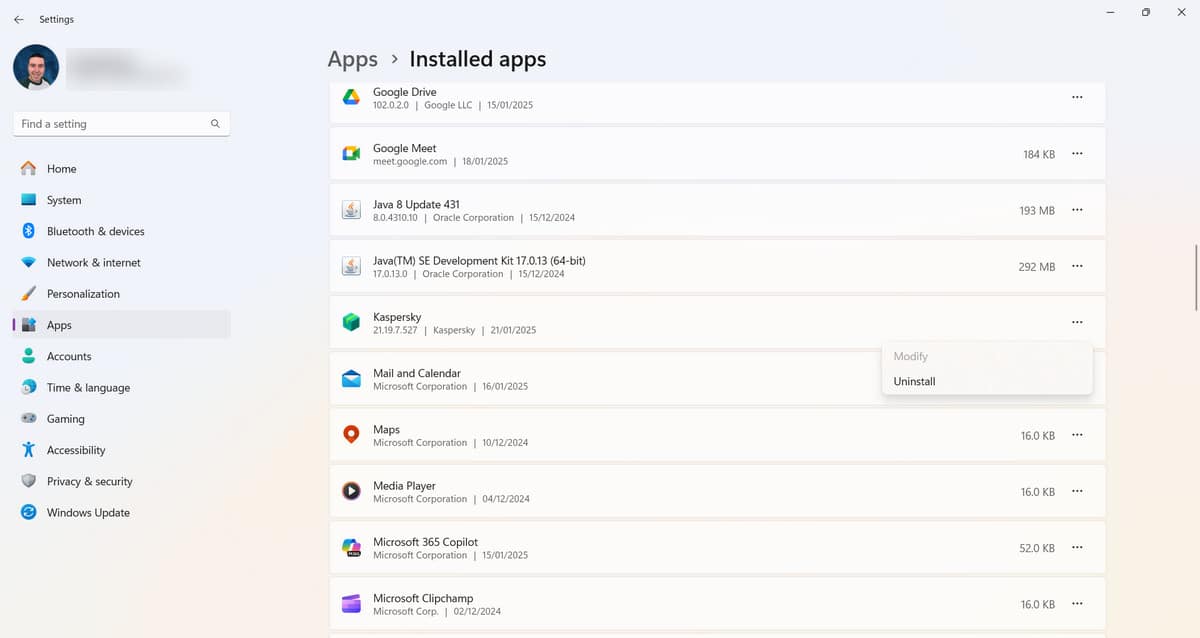Open more options for Microsoft Clipchamp

pyautogui.click(x=1077, y=604)
